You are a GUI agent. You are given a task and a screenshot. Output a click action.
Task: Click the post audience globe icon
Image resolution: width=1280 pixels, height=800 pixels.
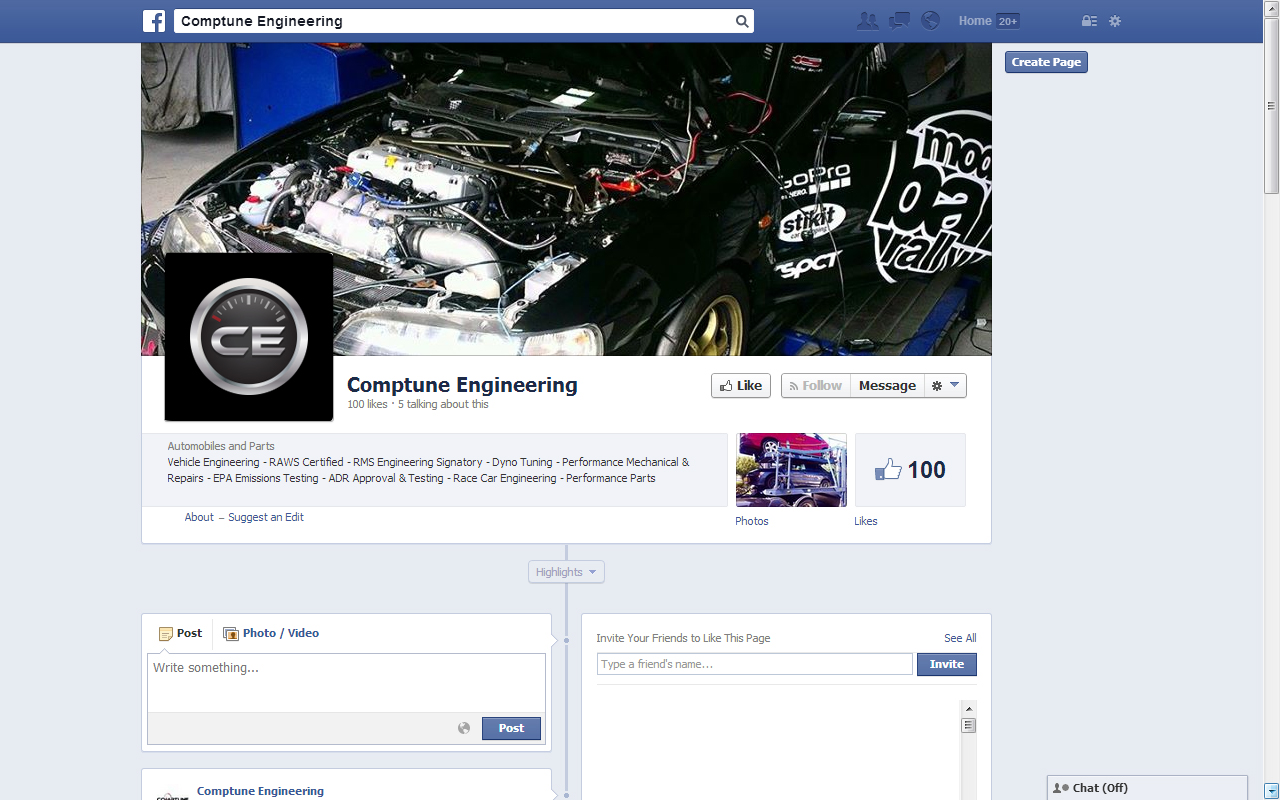(464, 728)
